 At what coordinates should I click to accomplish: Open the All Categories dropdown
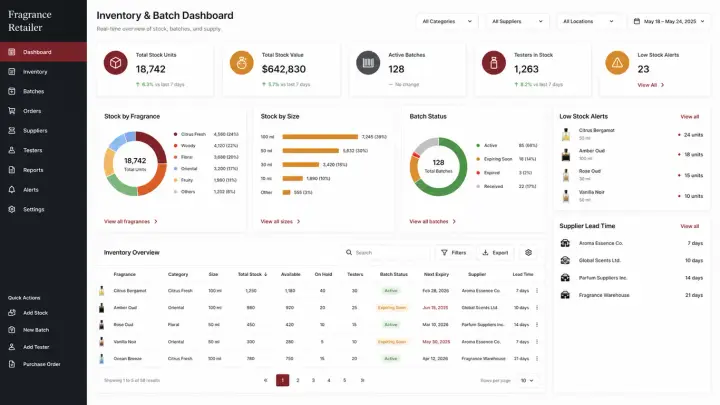click(x=447, y=22)
